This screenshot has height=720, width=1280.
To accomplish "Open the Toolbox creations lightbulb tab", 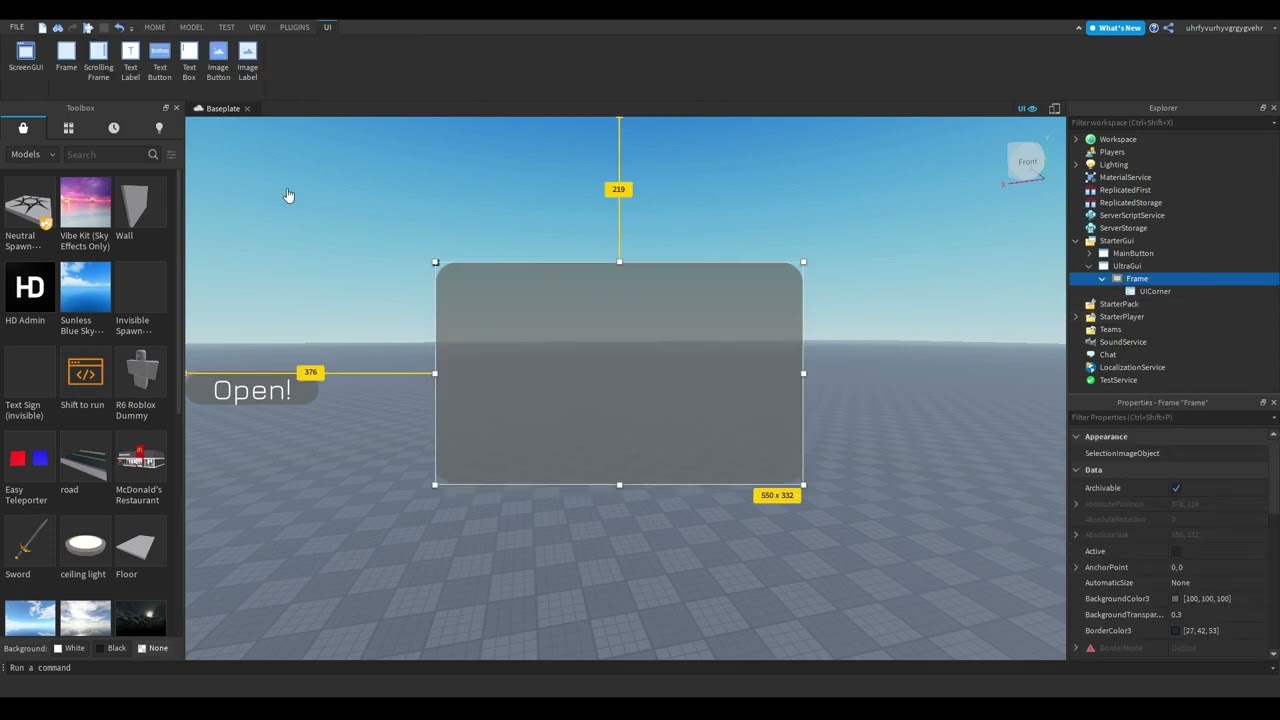I will click(x=159, y=128).
